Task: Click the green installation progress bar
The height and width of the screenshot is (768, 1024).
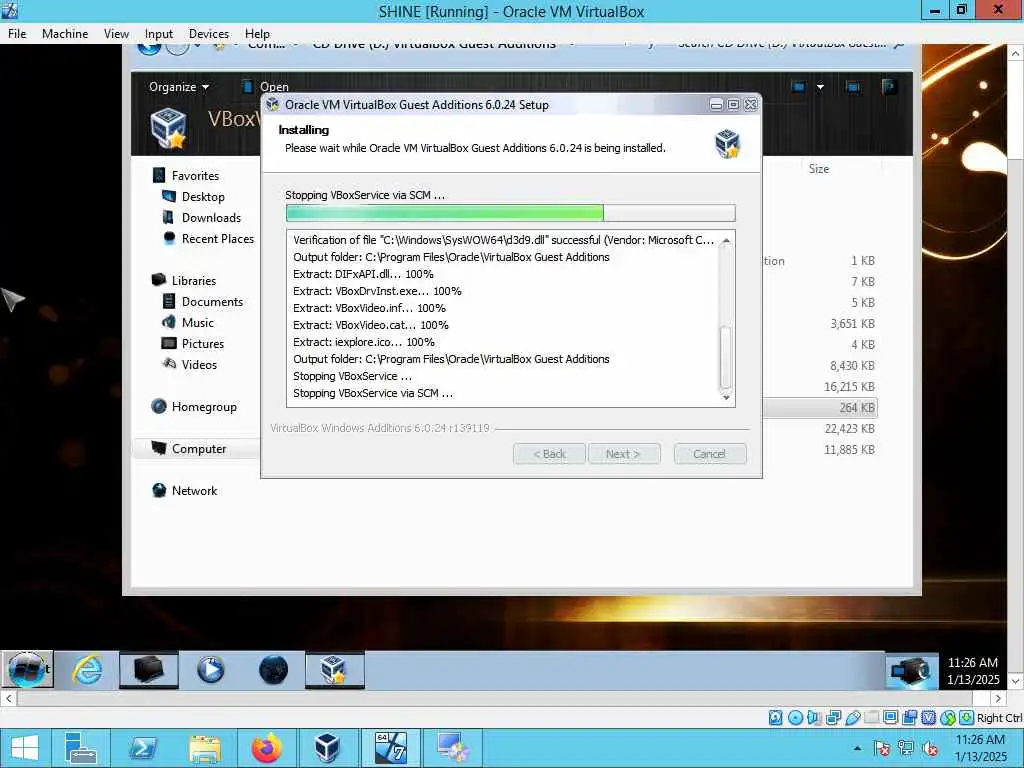Action: coord(510,213)
